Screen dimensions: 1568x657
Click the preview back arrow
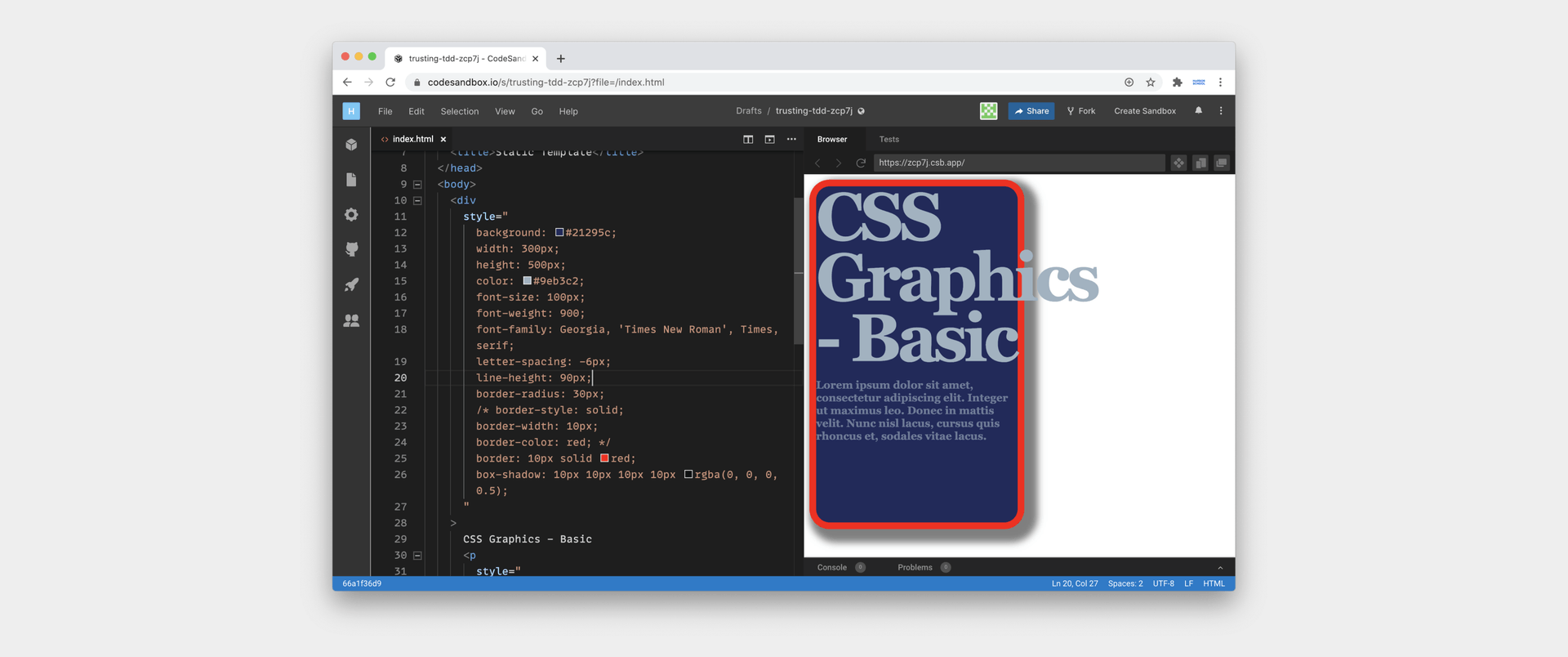point(817,163)
